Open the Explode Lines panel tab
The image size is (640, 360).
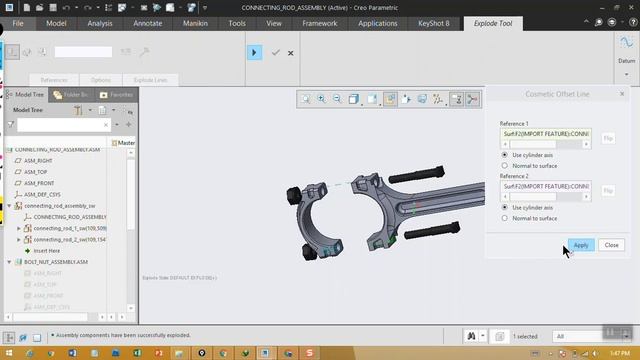point(150,80)
